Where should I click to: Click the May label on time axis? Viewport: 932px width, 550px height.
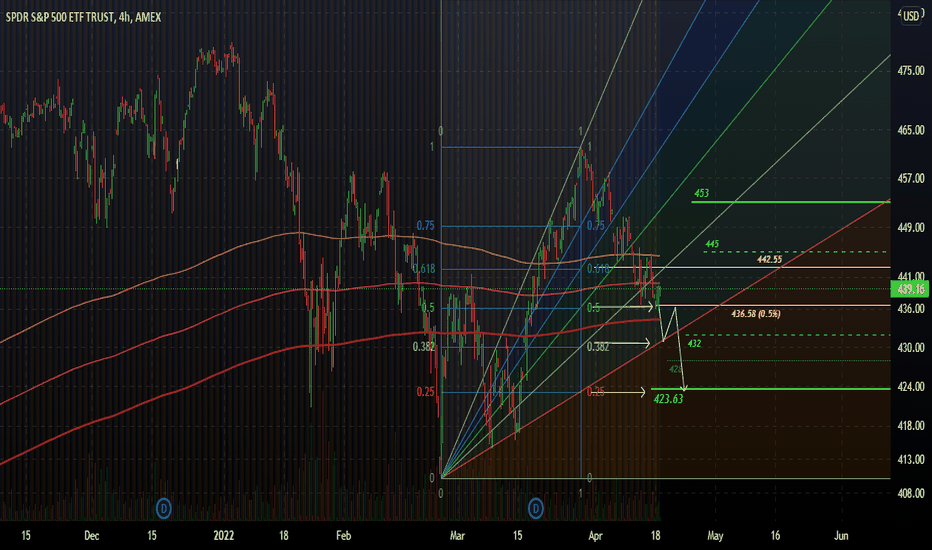coord(715,536)
